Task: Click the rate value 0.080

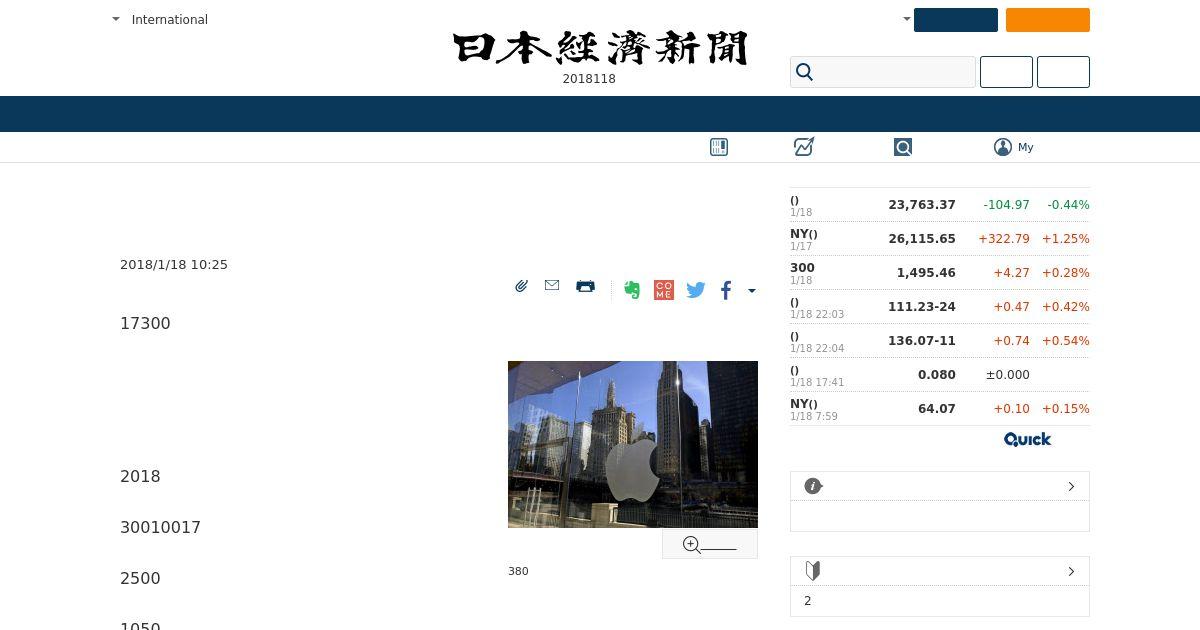Action: 937,375
